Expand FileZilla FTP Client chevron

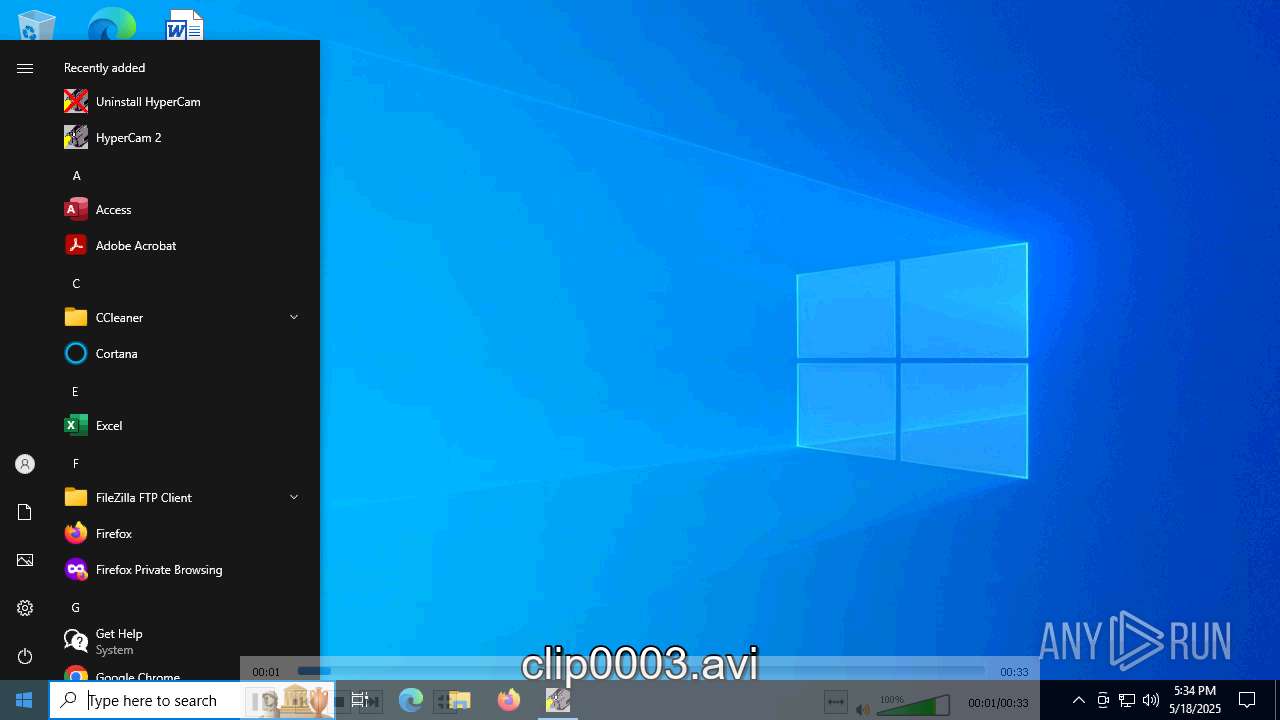pyautogui.click(x=294, y=497)
